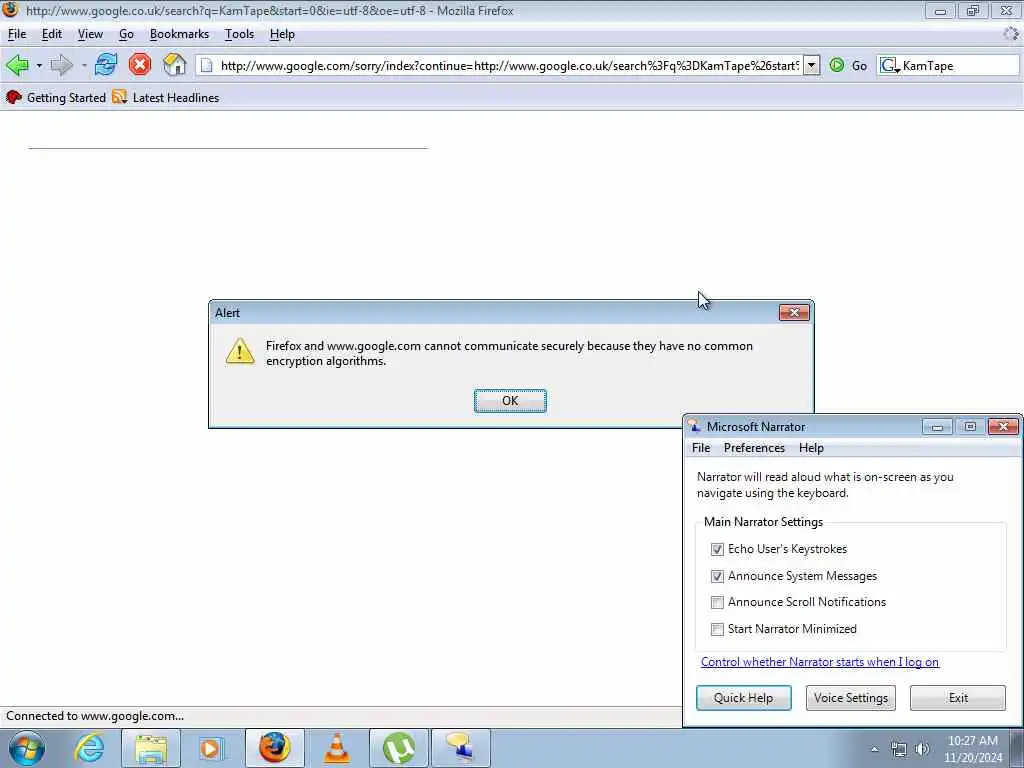This screenshot has width=1024, height=768.
Task: Click OK in the Alert dialog
Action: (510, 401)
